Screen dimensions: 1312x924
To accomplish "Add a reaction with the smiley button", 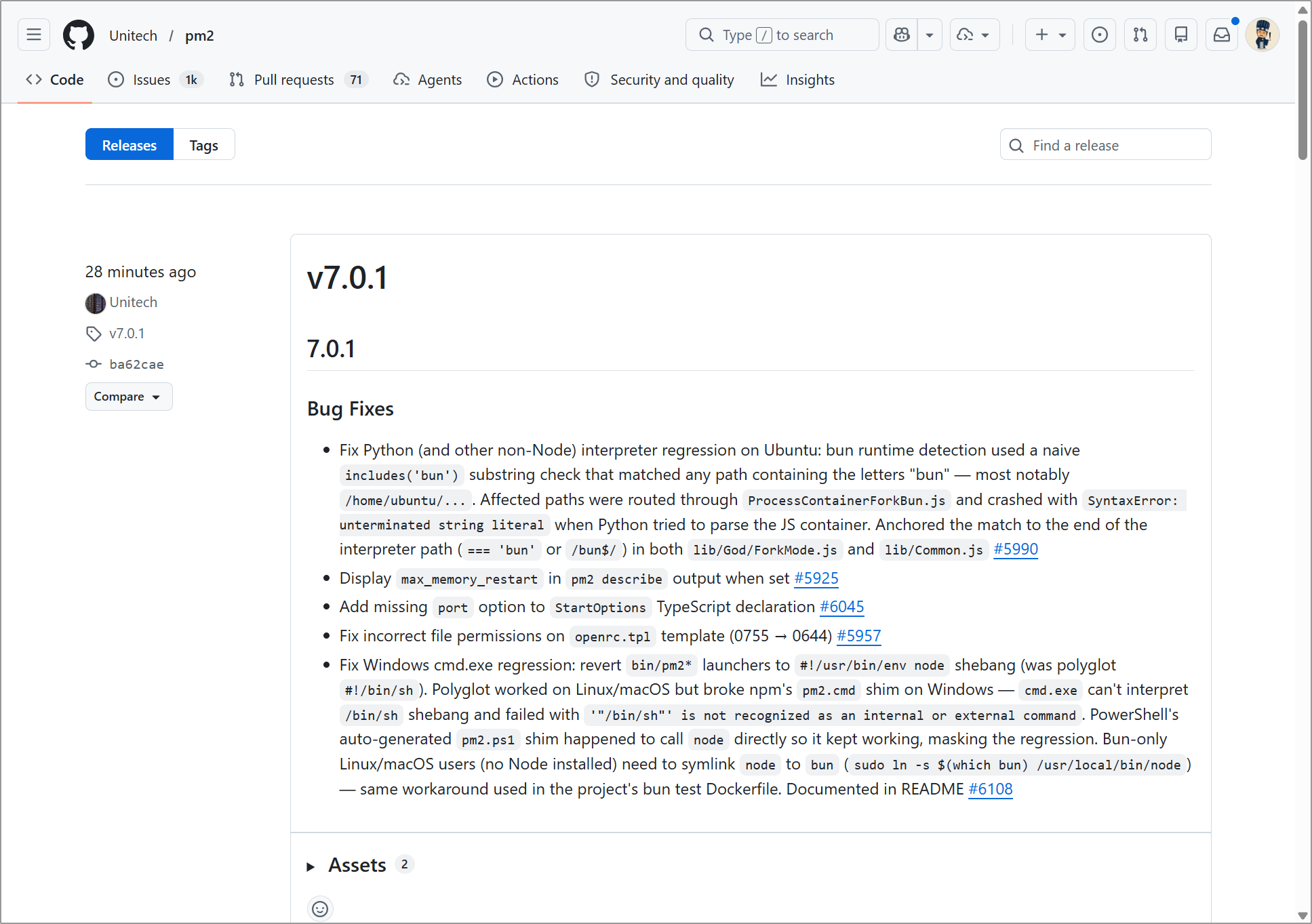I will 320,909.
